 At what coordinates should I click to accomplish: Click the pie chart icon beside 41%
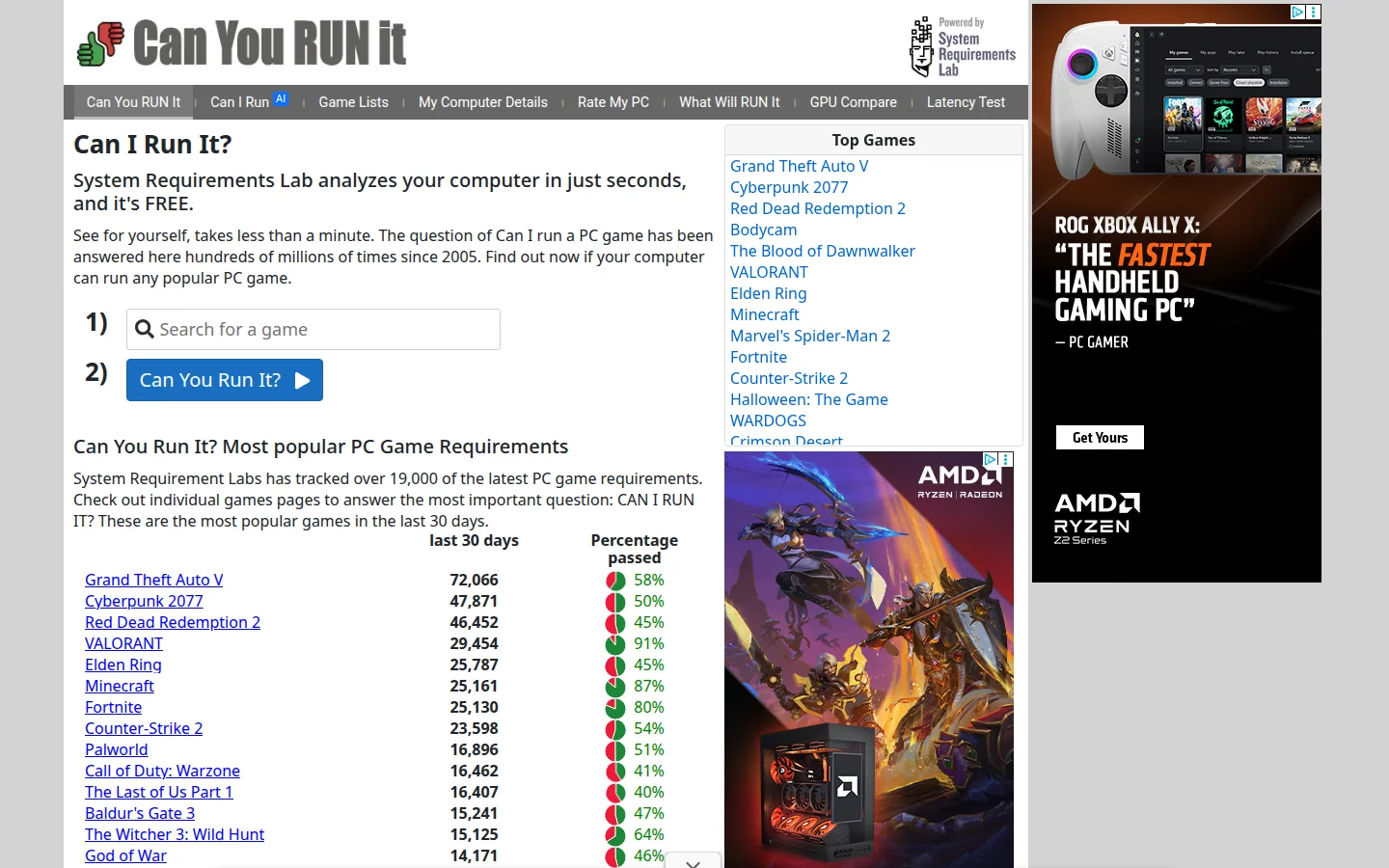click(x=615, y=772)
